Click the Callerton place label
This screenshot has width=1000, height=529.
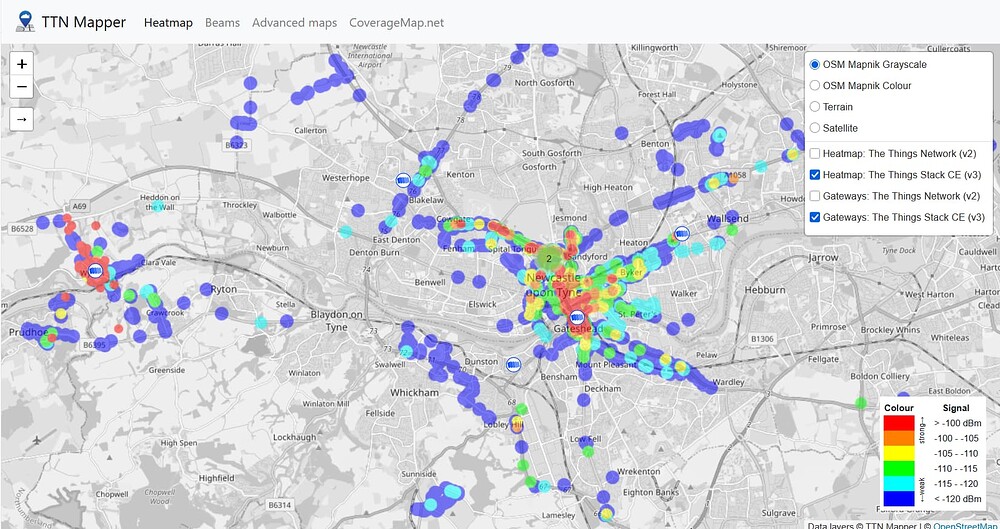pos(311,130)
